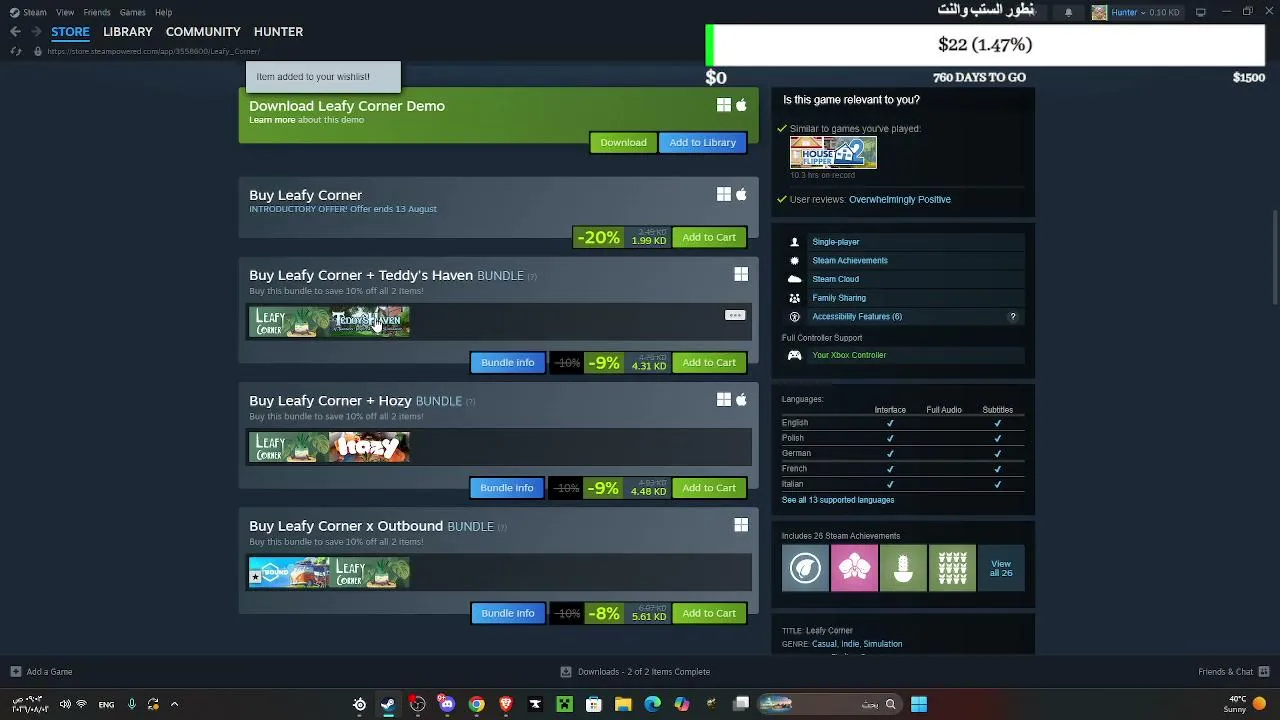Click the Minecraft creeper taskbar icon
Viewport: 1280px width, 720px height.
pyautogui.click(x=564, y=704)
